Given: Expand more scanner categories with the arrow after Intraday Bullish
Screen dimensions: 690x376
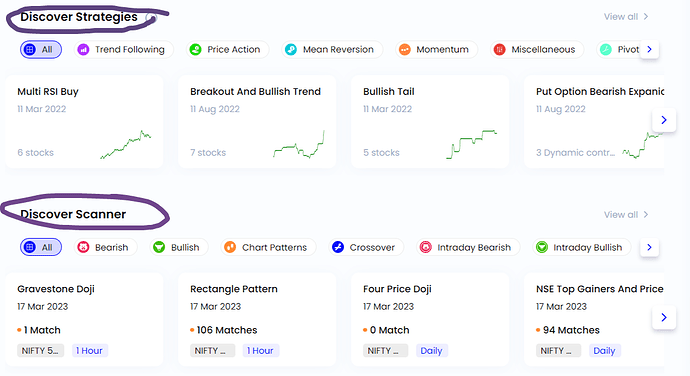Looking at the screenshot, I should (x=649, y=247).
